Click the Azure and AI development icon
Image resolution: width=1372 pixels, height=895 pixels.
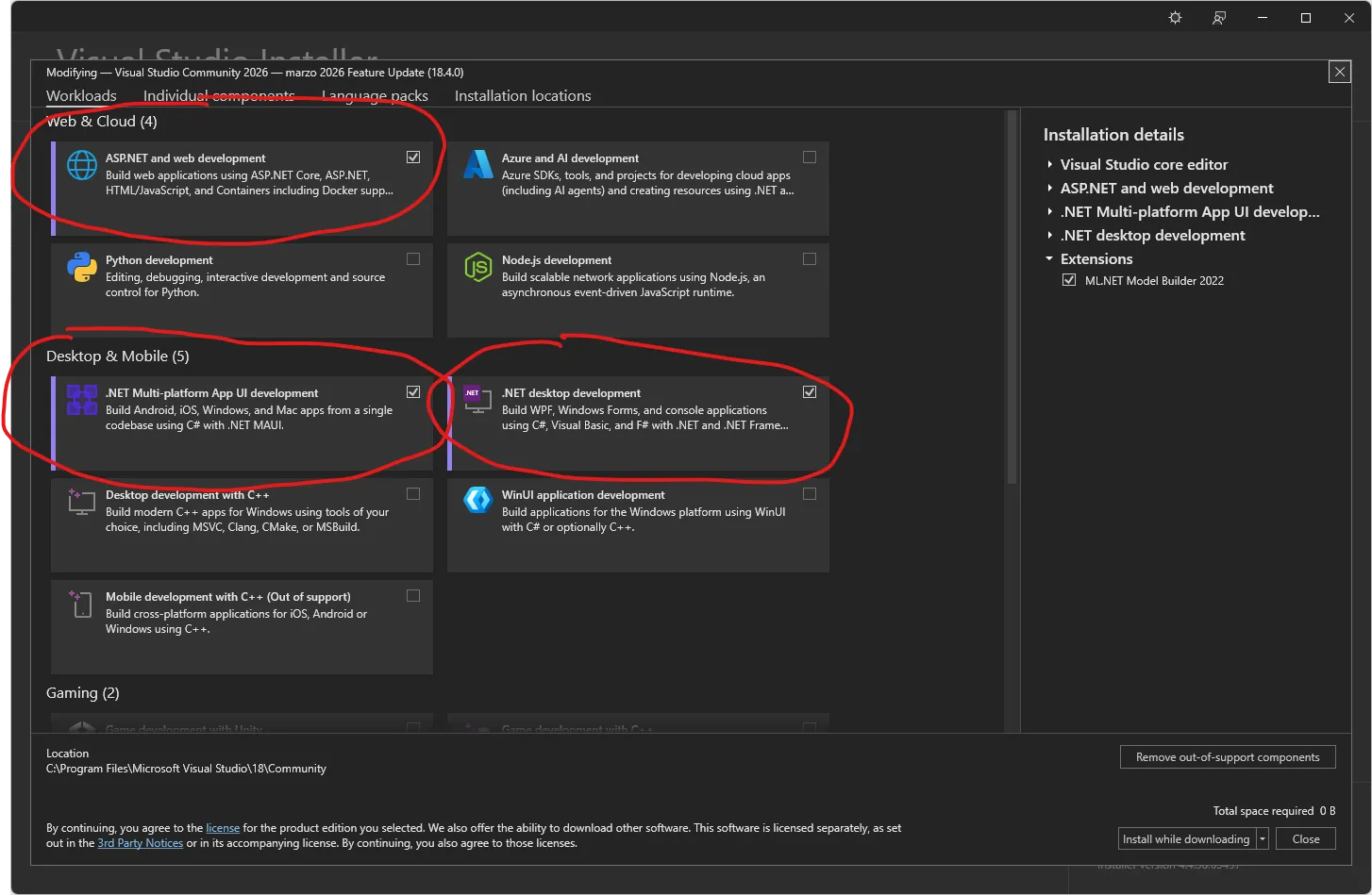pyautogui.click(x=478, y=165)
